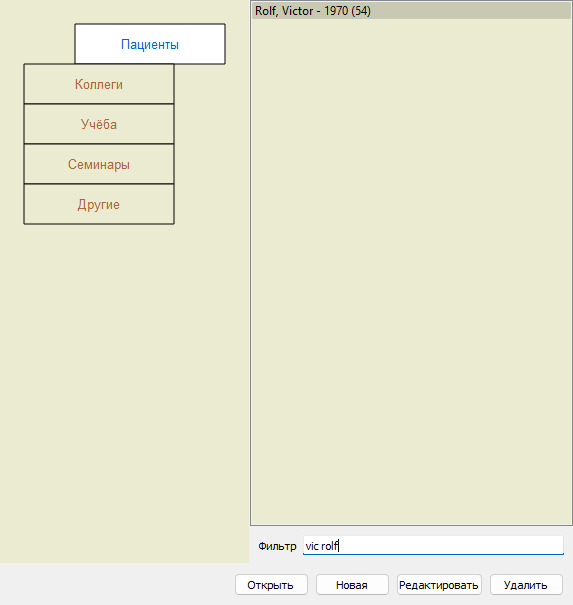Switch to the Пациенты tab

coord(150,44)
